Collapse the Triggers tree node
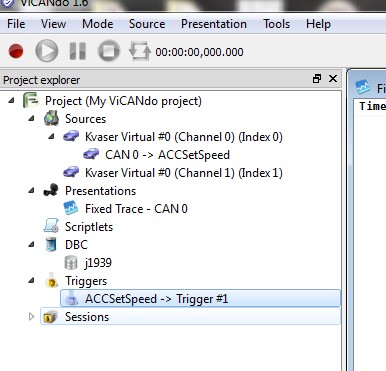Screen dimensions: 386x371 31,280
